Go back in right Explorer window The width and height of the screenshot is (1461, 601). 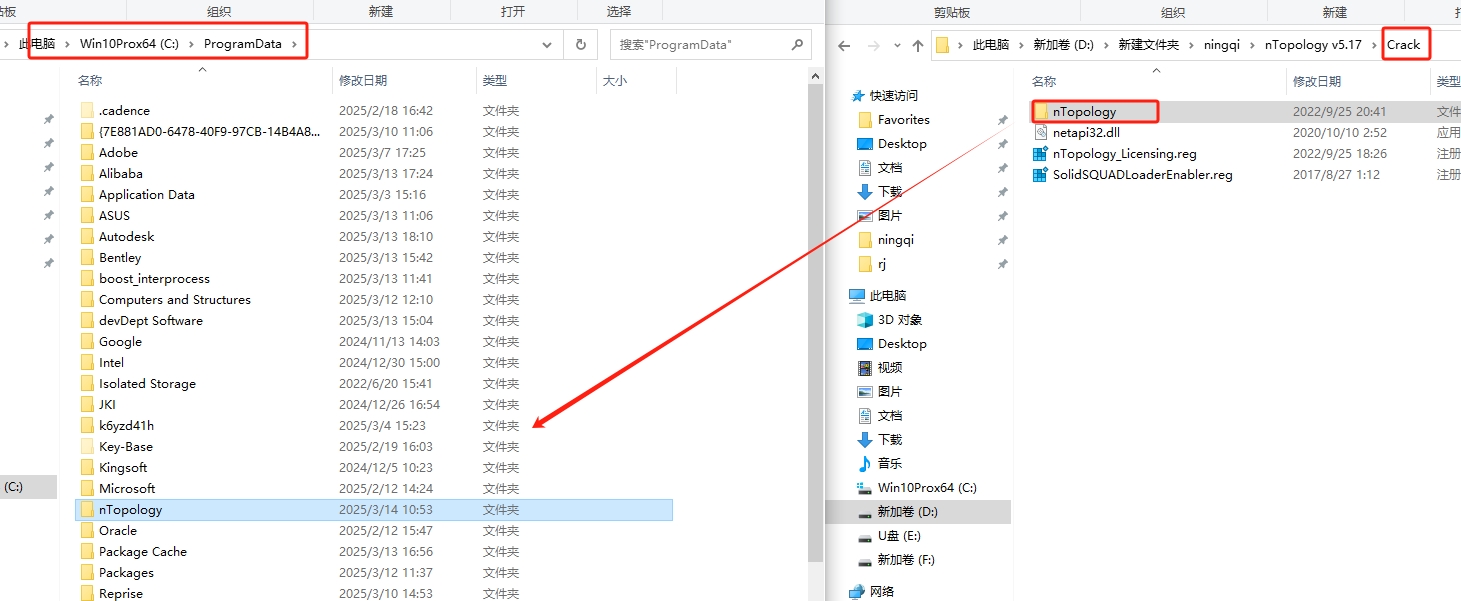click(x=843, y=45)
